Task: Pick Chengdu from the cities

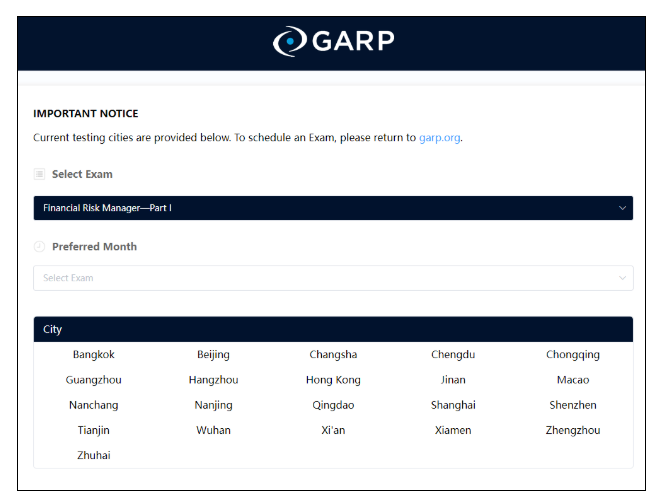Action: (453, 355)
